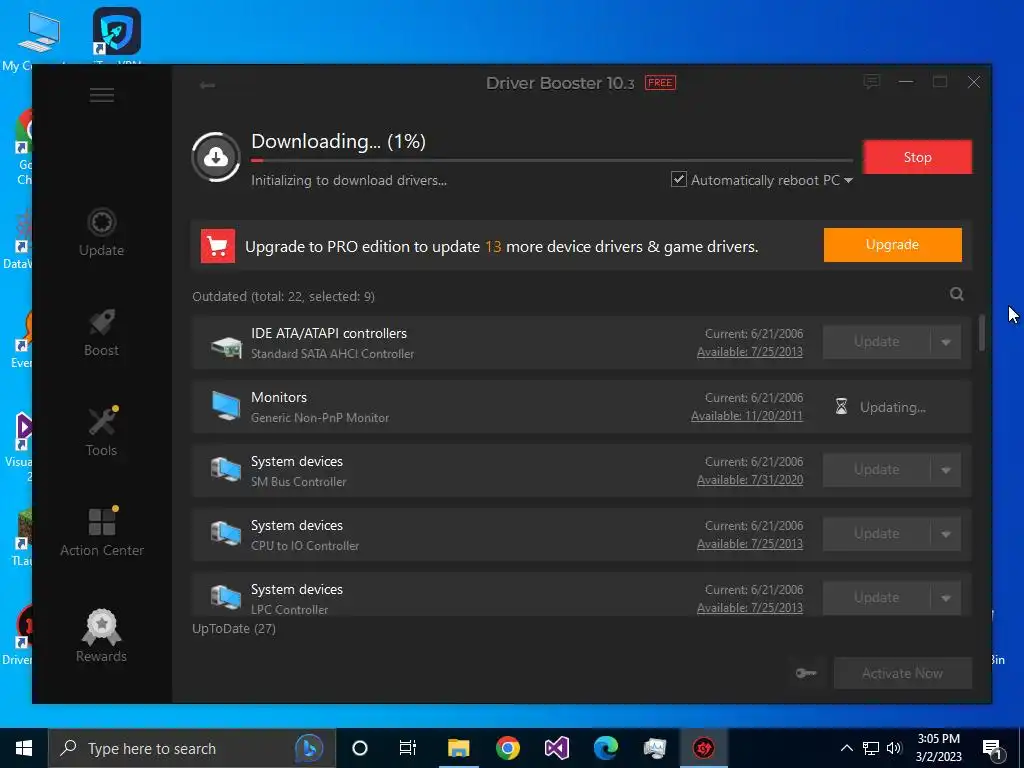This screenshot has width=1024, height=768.
Task: Click the Driver Booster taskbar icon
Action: pyautogui.click(x=703, y=748)
